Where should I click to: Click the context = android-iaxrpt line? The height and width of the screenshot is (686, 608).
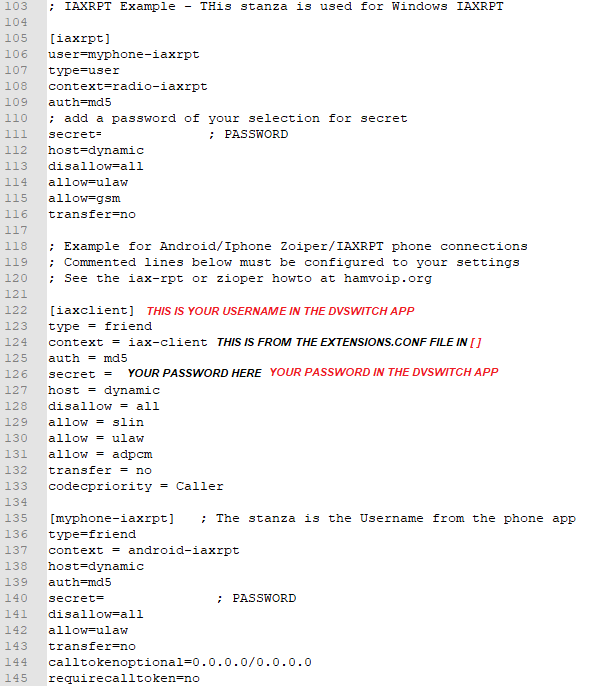coord(144,550)
